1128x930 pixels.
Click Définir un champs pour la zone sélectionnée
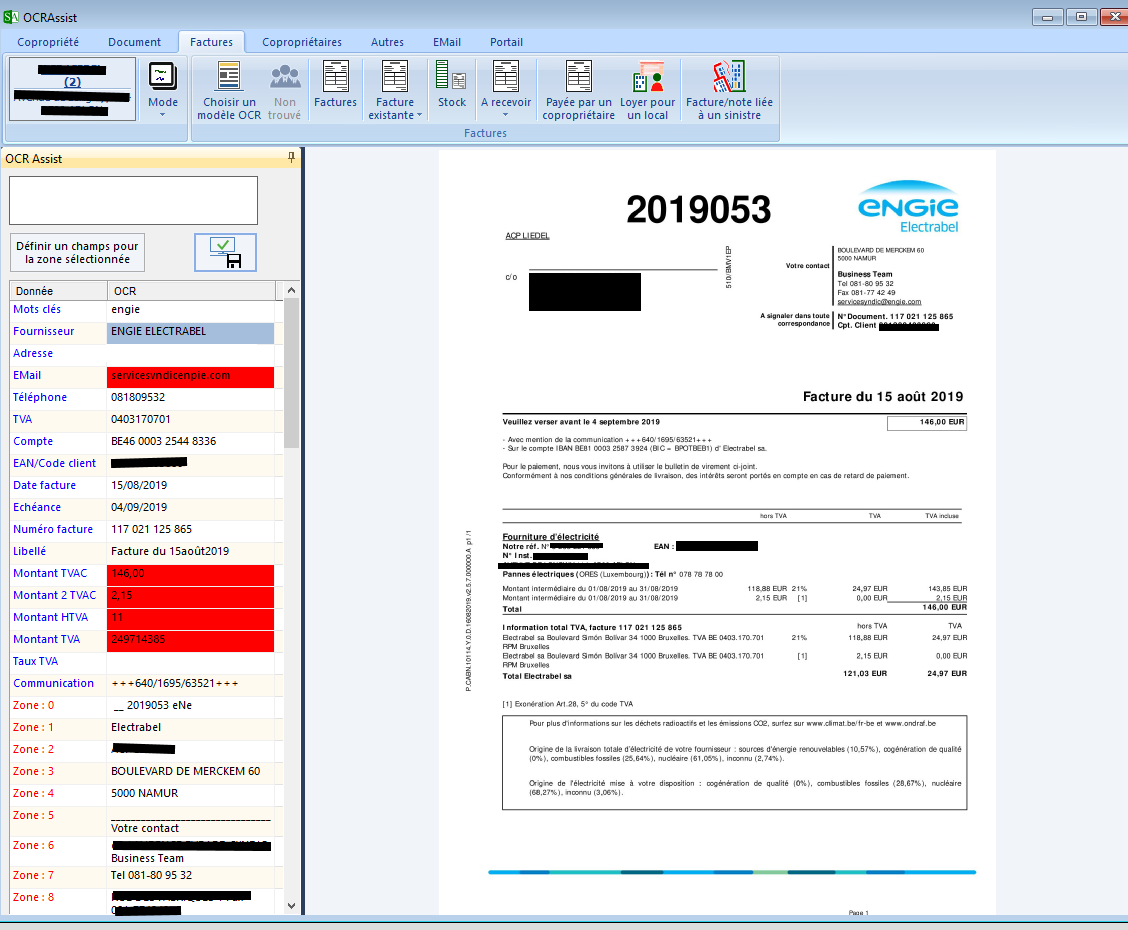tap(77, 252)
